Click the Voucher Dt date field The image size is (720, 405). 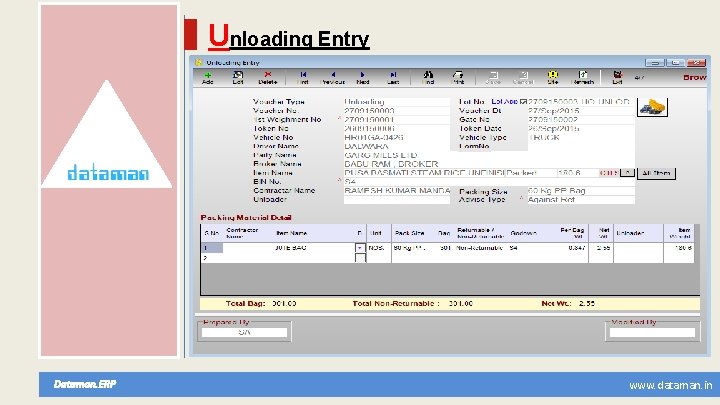(581, 111)
